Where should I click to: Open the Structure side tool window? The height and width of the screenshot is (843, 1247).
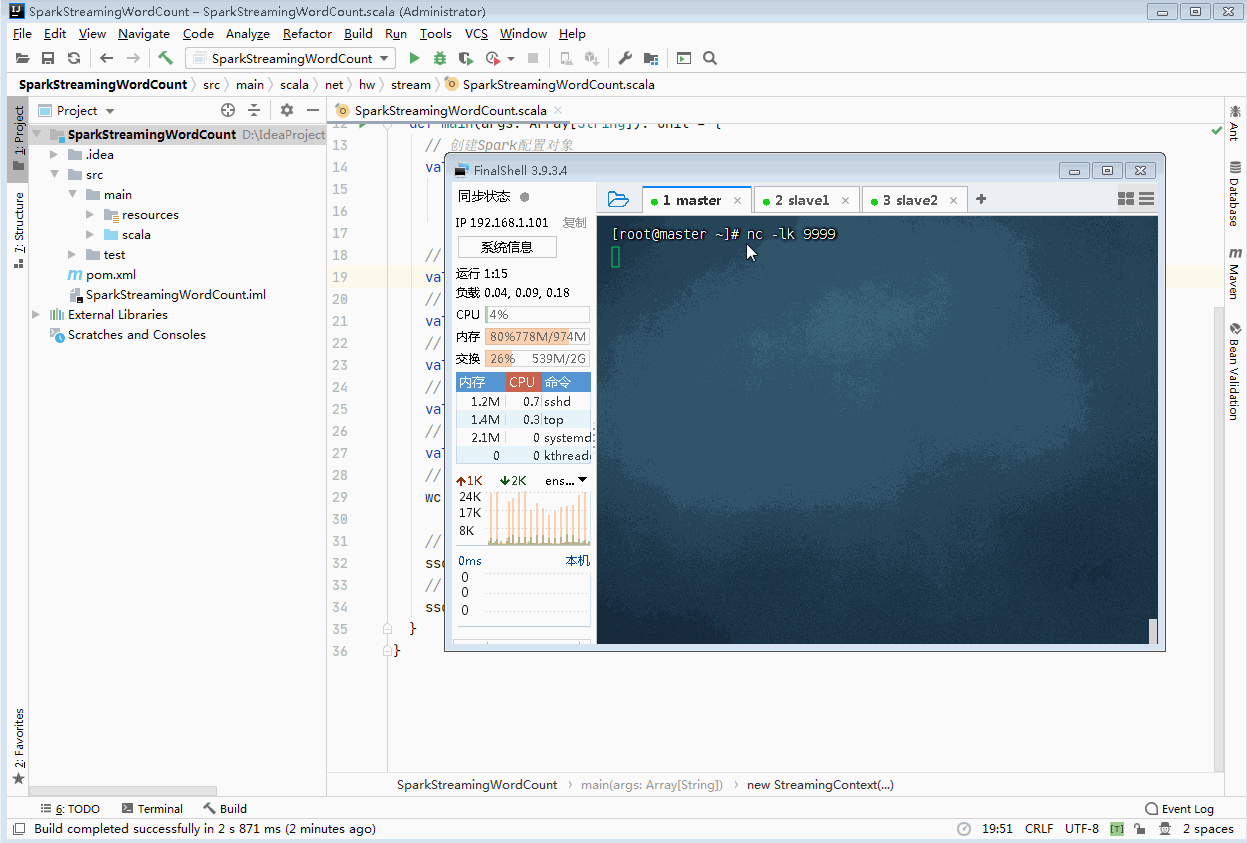pyautogui.click(x=18, y=231)
